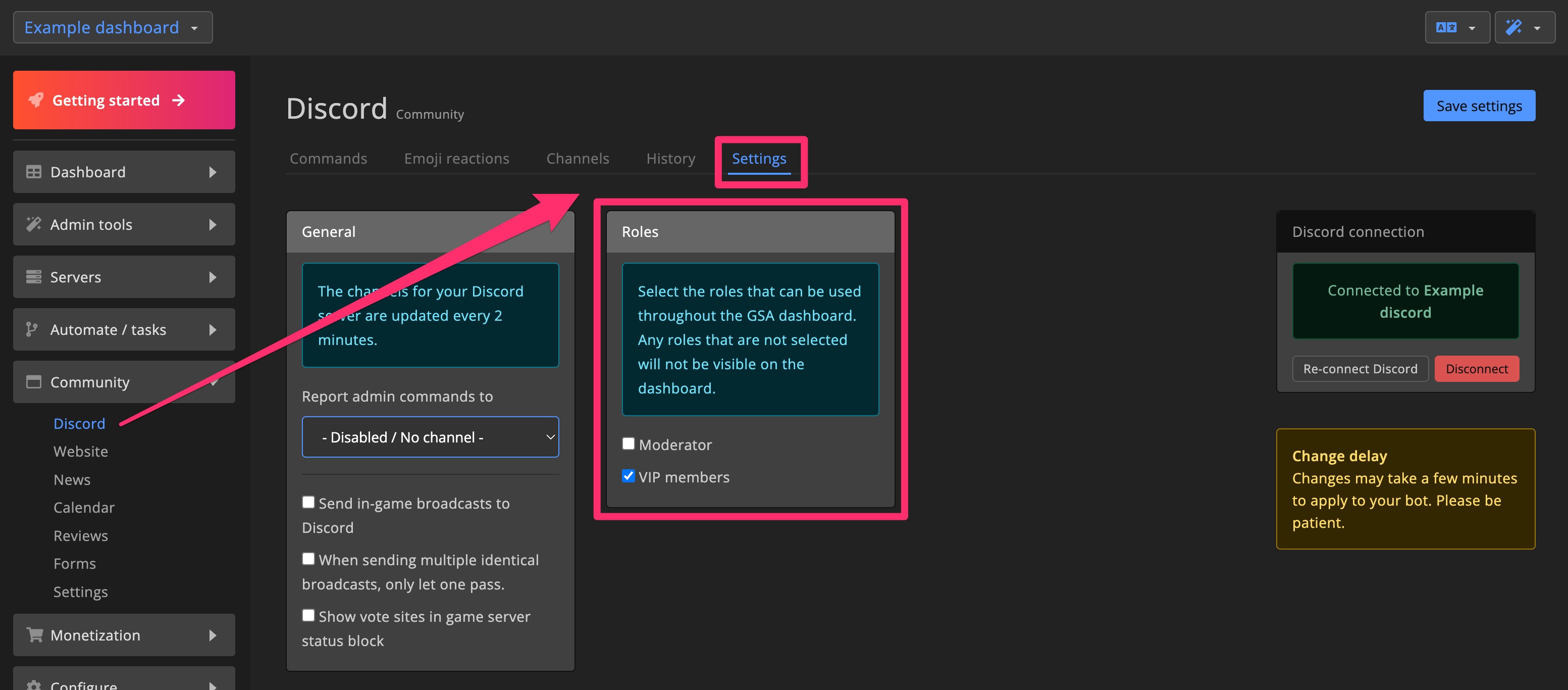Open the Example dashboard selector
The image size is (1568, 690).
pyautogui.click(x=112, y=27)
